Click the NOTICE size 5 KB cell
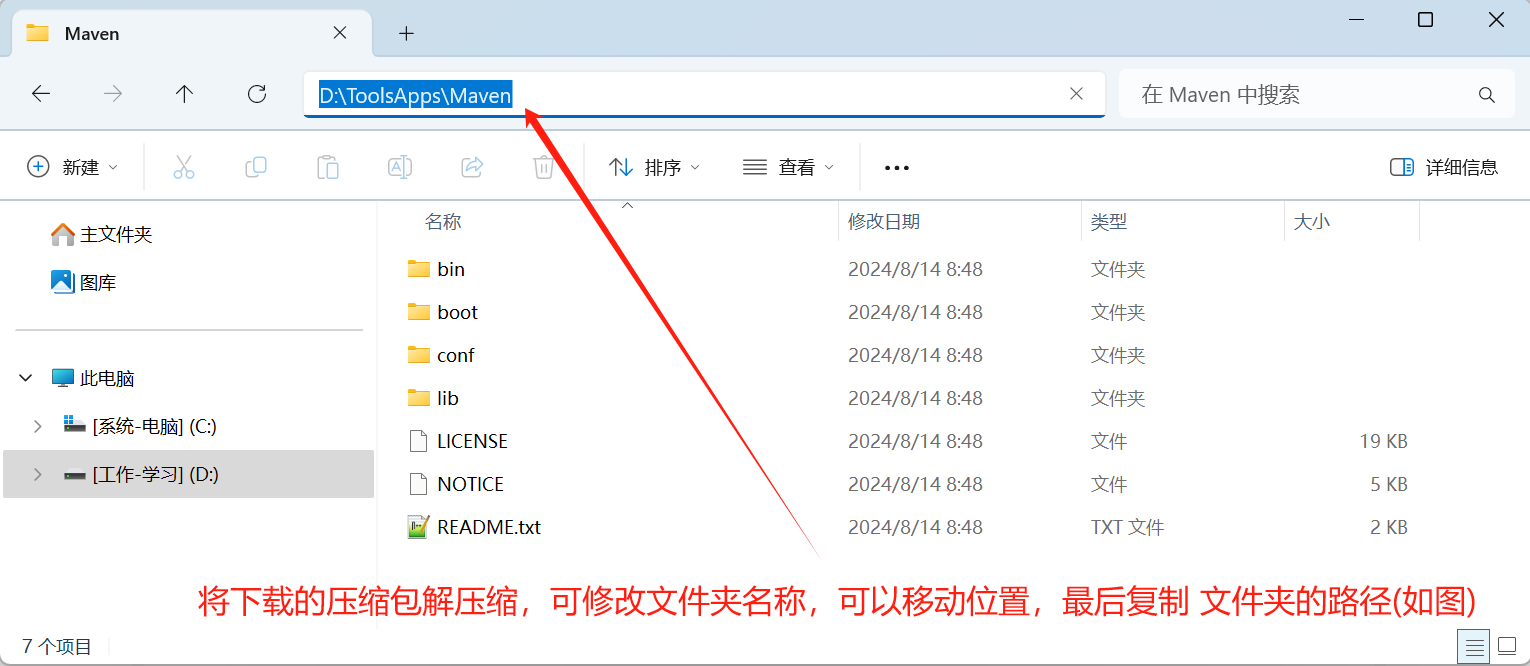This screenshot has height=666, width=1530. pos(1389,484)
